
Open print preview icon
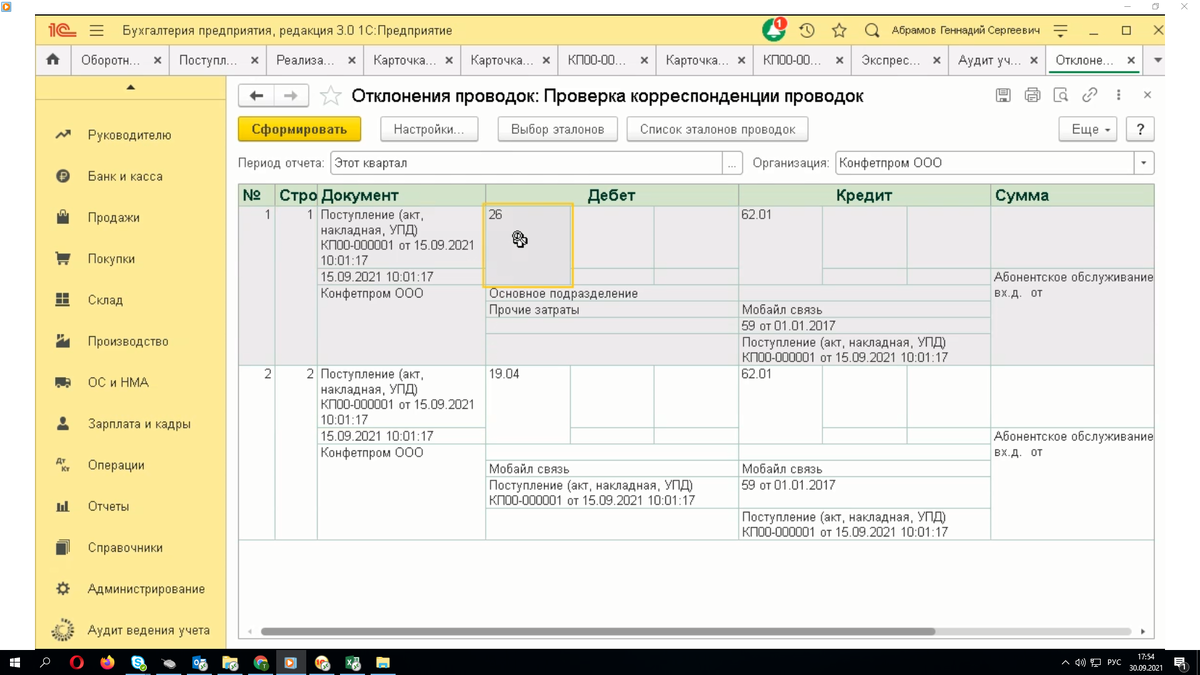[1061, 95]
